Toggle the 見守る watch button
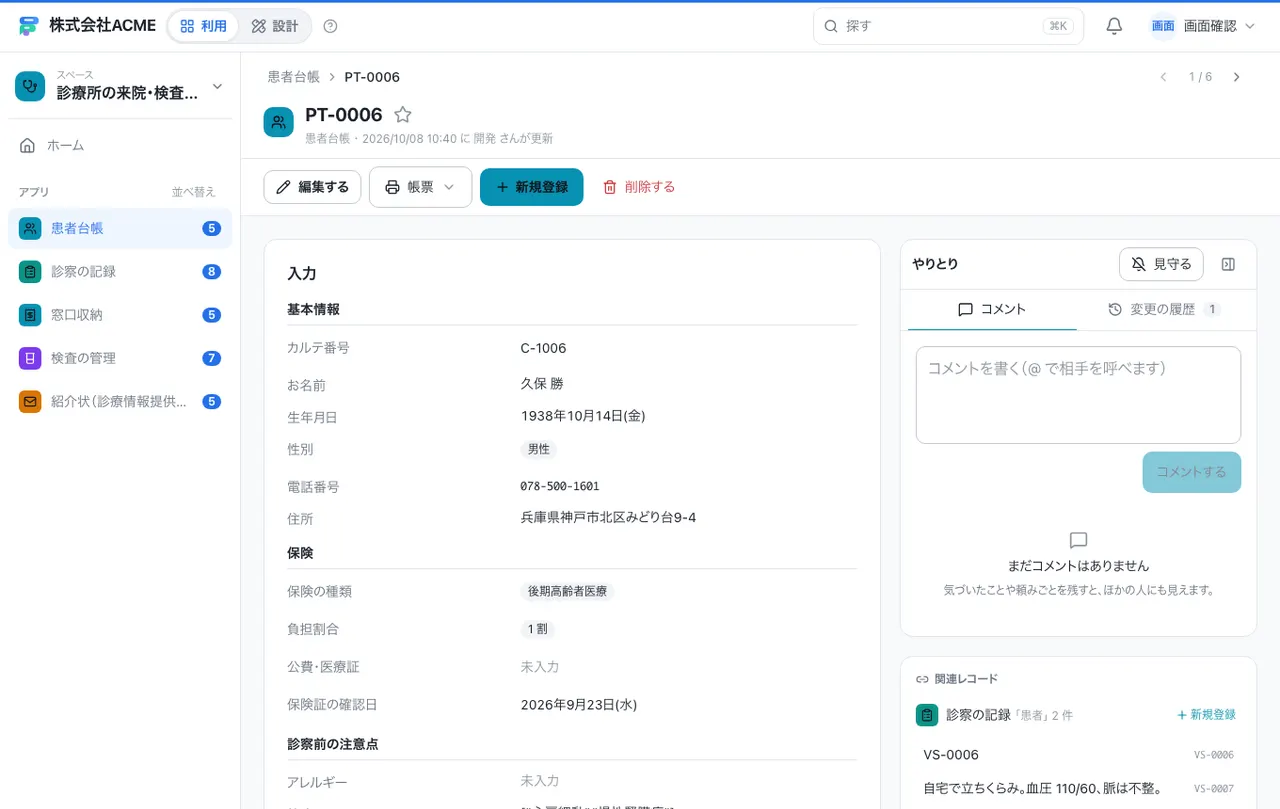 [1161, 264]
